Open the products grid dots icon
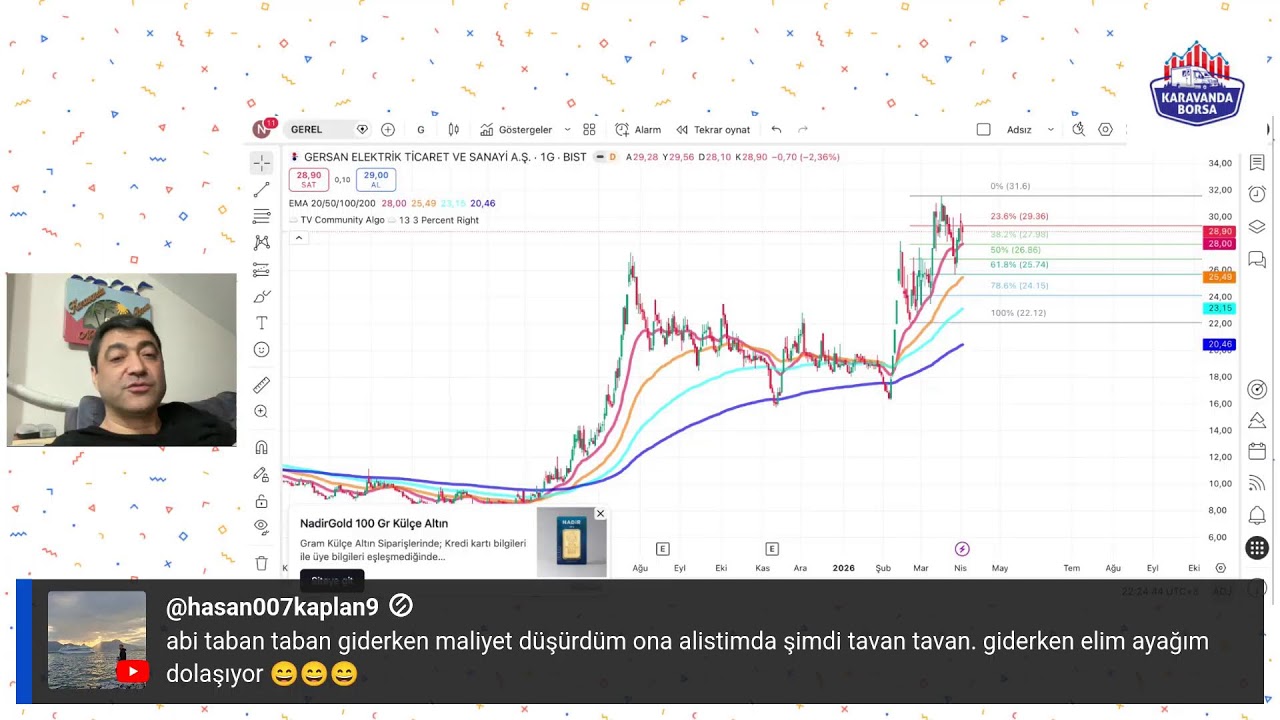The image size is (1280, 720). click(x=1257, y=548)
